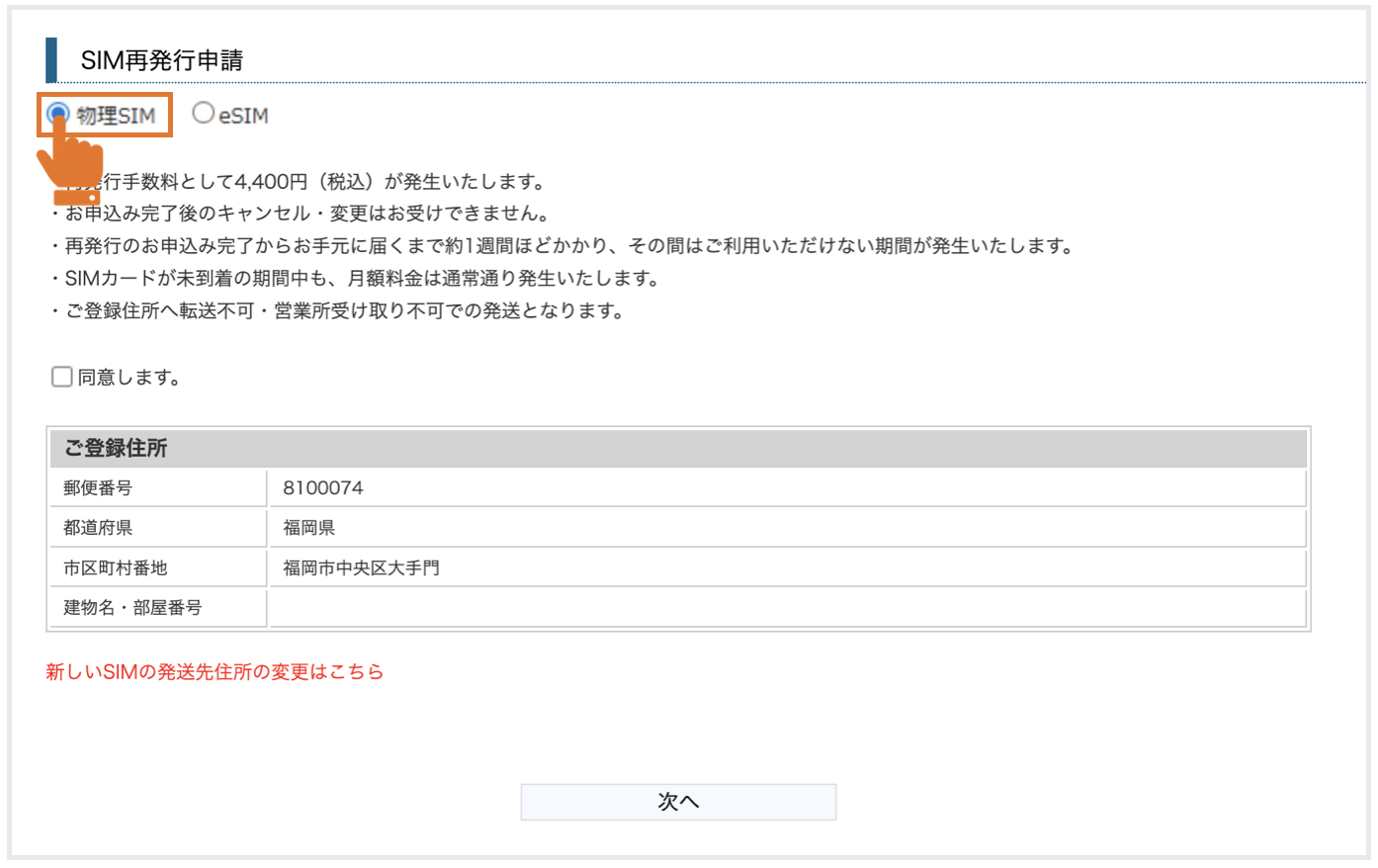The width and height of the screenshot is (1378, 868).
Task: Select the address value 福岡市中央区大手門
Action: [361, 568]
